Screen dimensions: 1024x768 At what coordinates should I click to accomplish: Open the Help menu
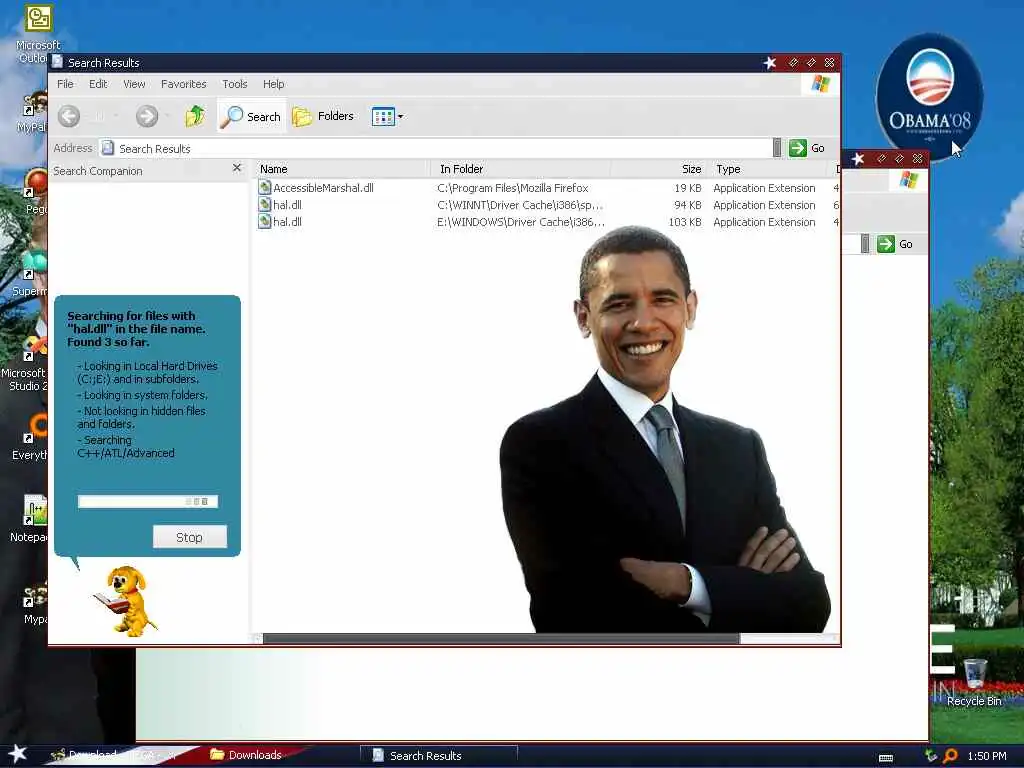click(x=274, y=84)
